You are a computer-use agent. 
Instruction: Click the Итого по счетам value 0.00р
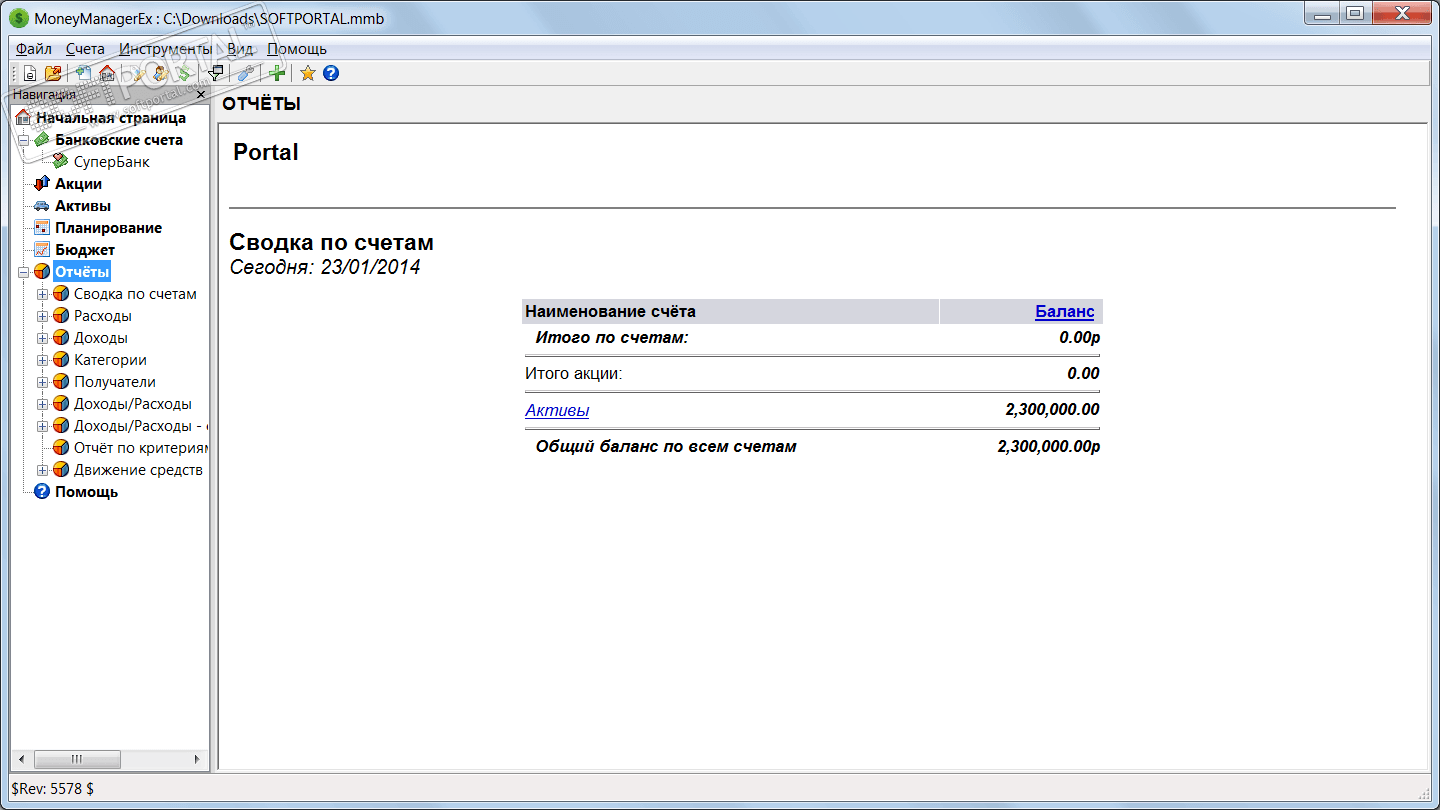point(1080,338)
